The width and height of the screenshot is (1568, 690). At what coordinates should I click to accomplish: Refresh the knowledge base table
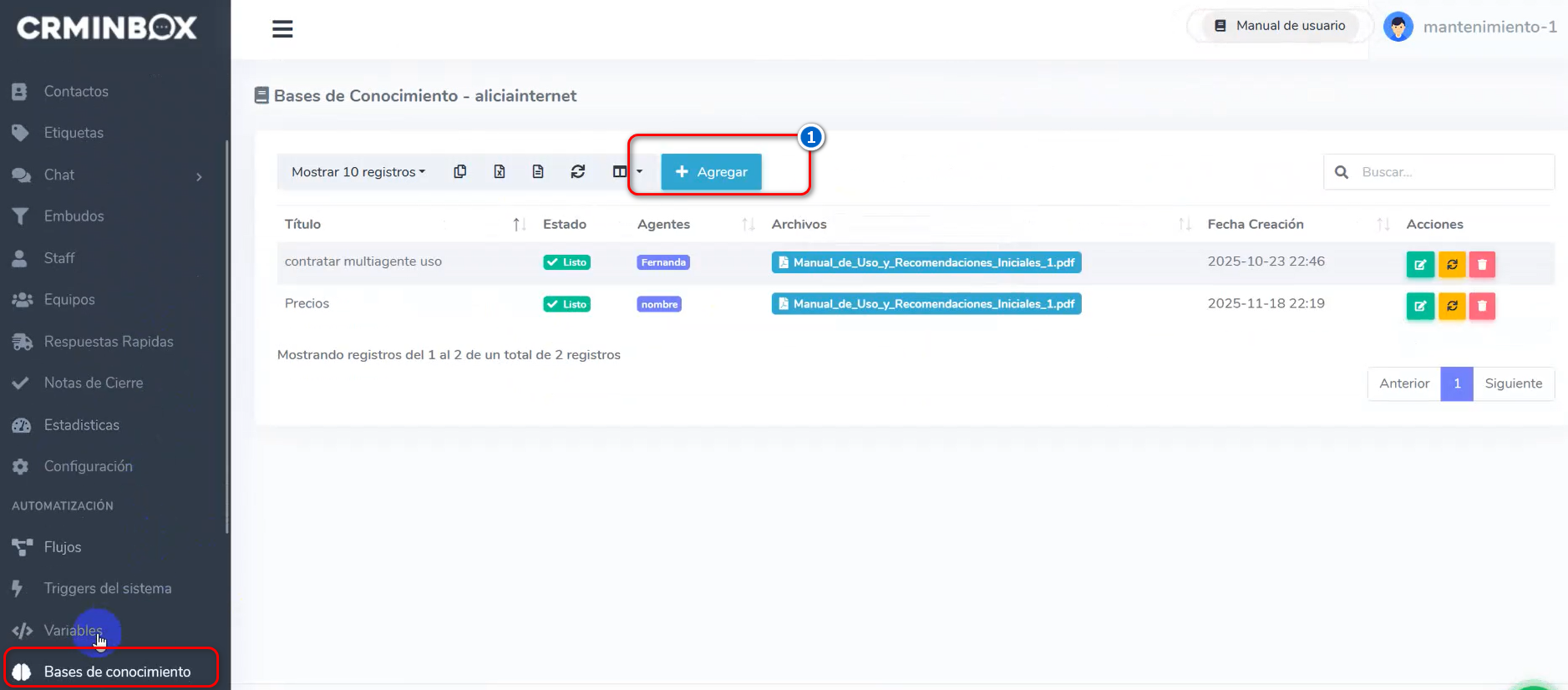tap(577, 172)
